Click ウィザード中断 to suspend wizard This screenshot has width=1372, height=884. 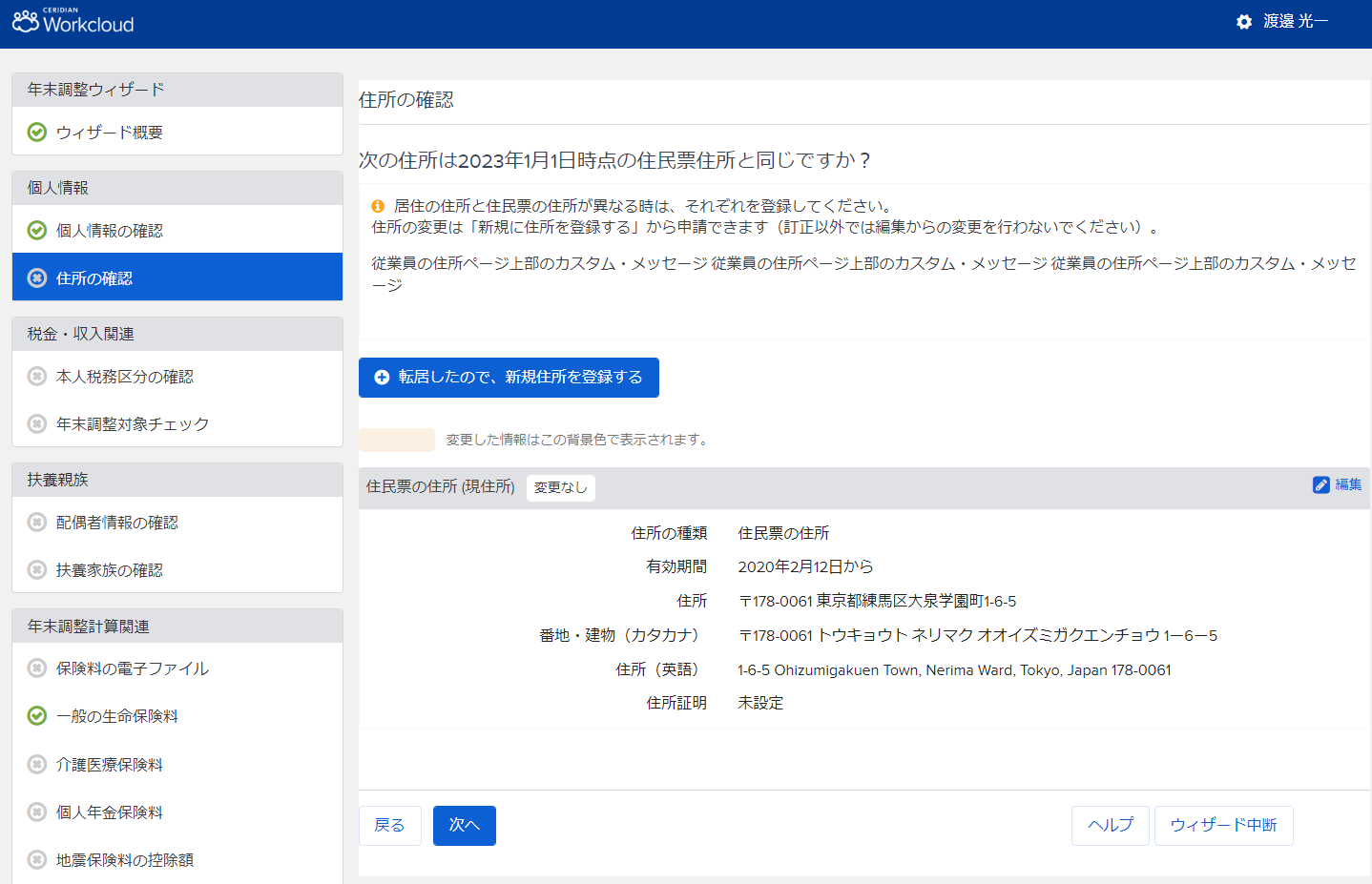[1224, 826]
